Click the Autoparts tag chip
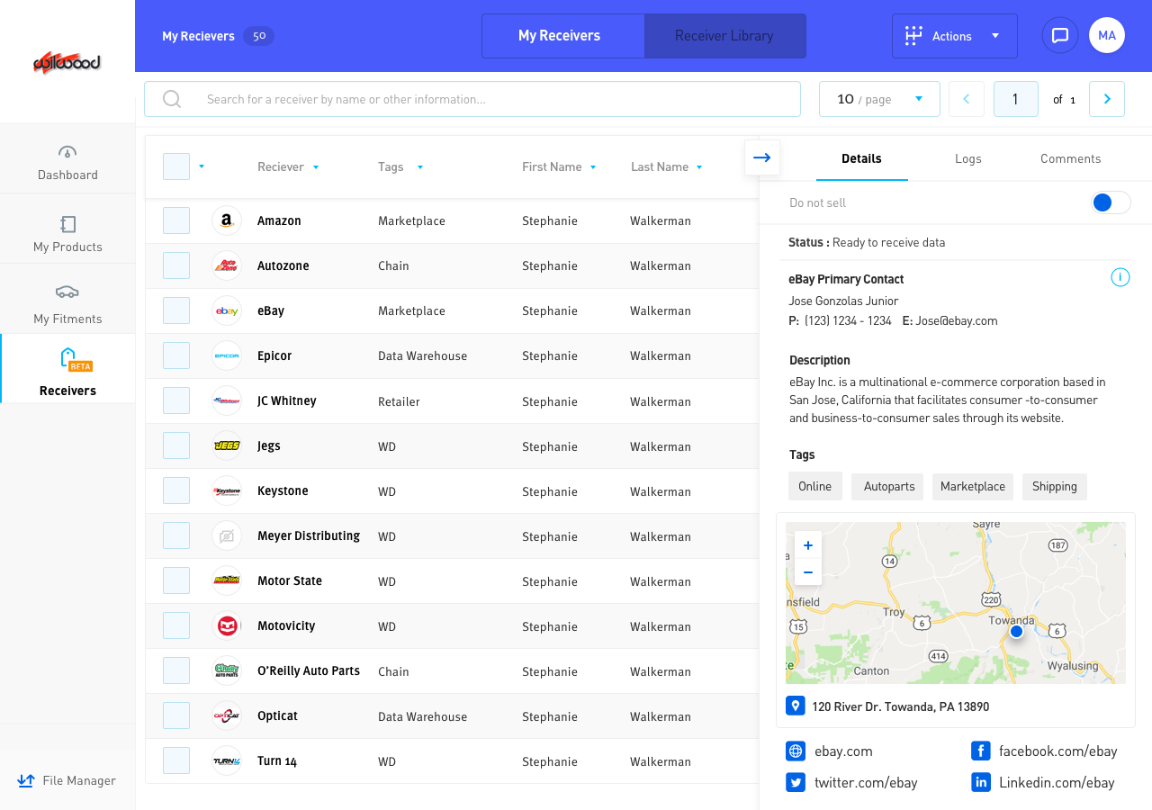Image resolution: width=1152 pixels, height=810 pixels. 889,487
